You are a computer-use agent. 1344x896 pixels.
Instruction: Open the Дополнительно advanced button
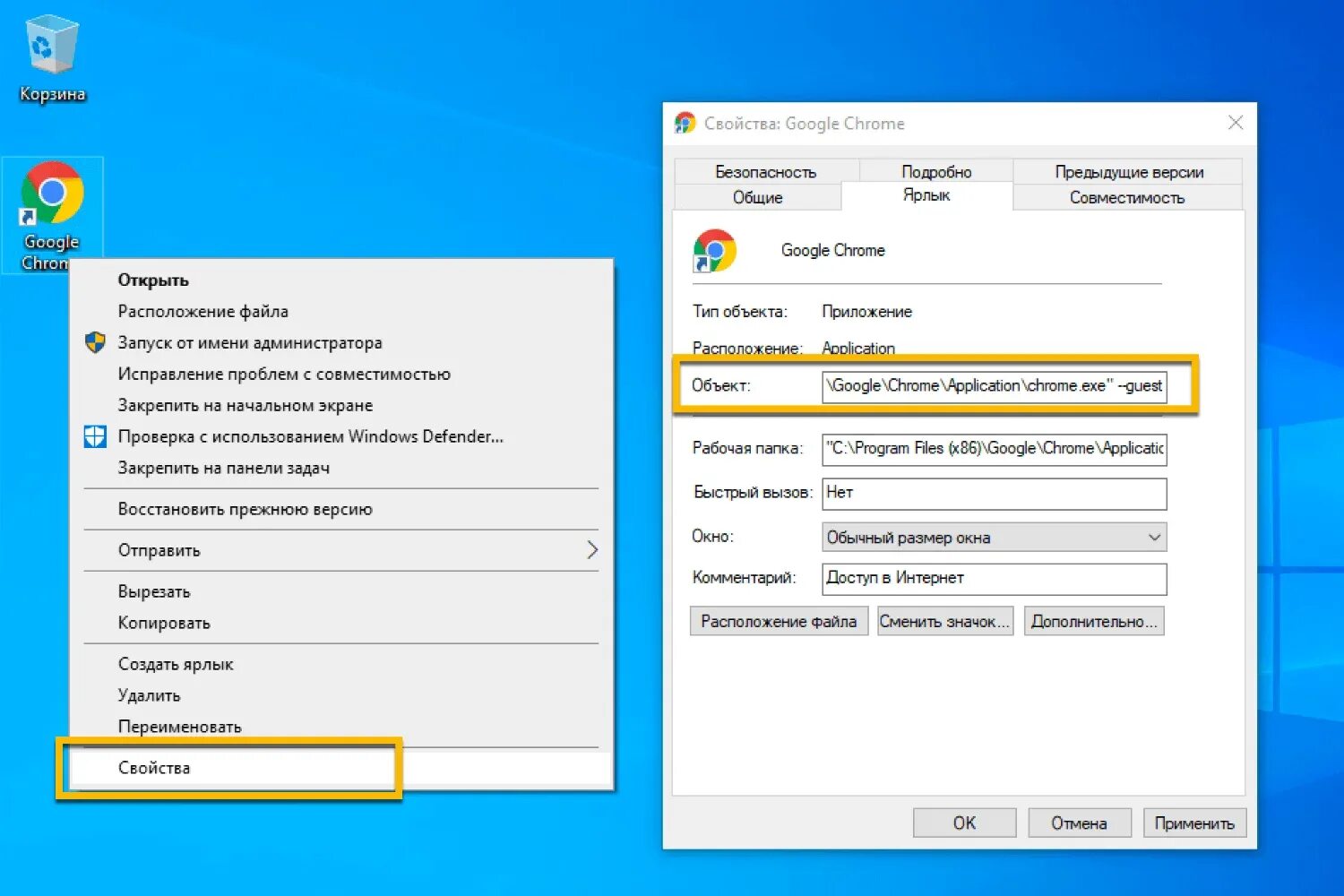[x=1094, y=621]
